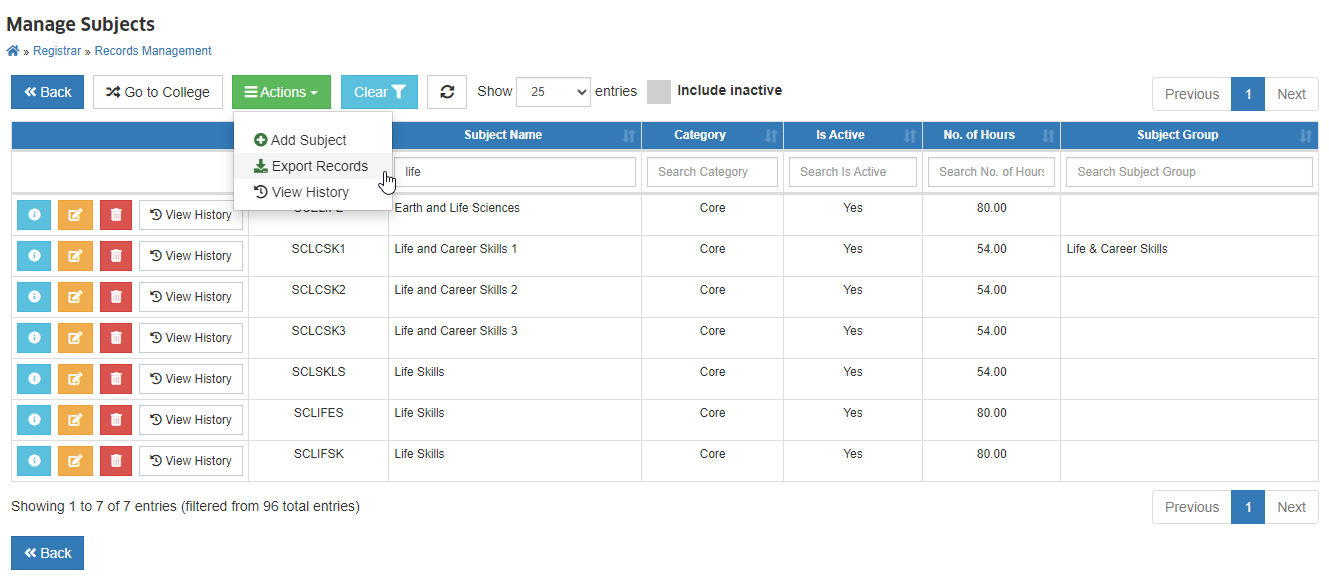Delete the SCLCSK3 subject row

tap(116, 338)
